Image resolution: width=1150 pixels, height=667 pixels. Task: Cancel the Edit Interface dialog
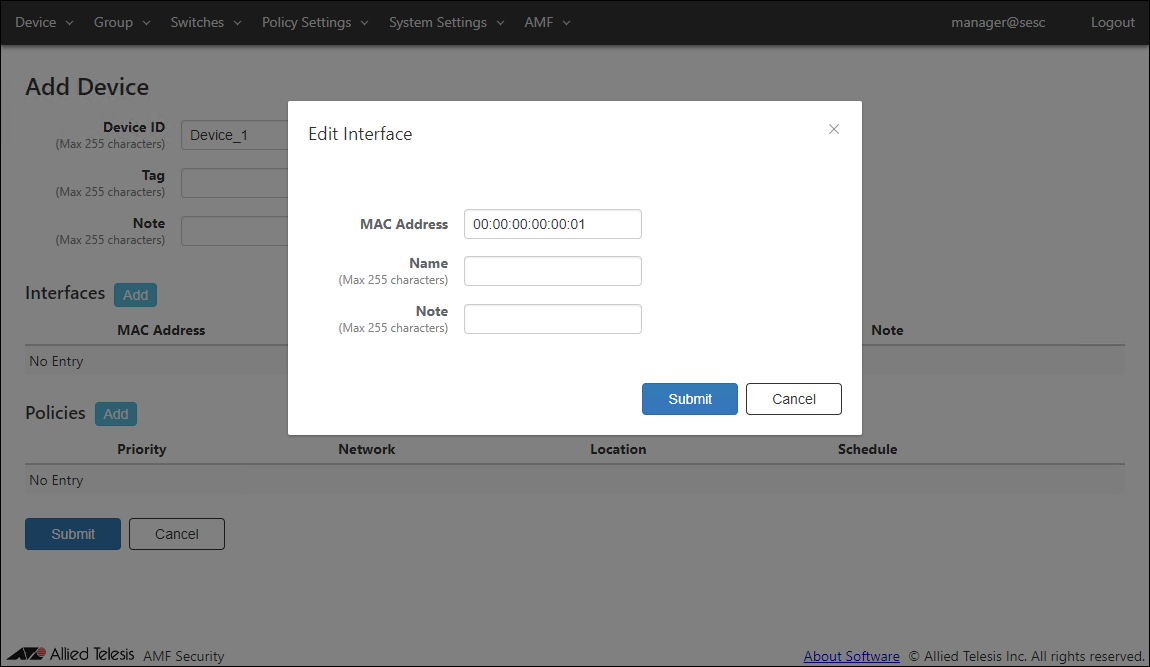[x=793, y=399]
